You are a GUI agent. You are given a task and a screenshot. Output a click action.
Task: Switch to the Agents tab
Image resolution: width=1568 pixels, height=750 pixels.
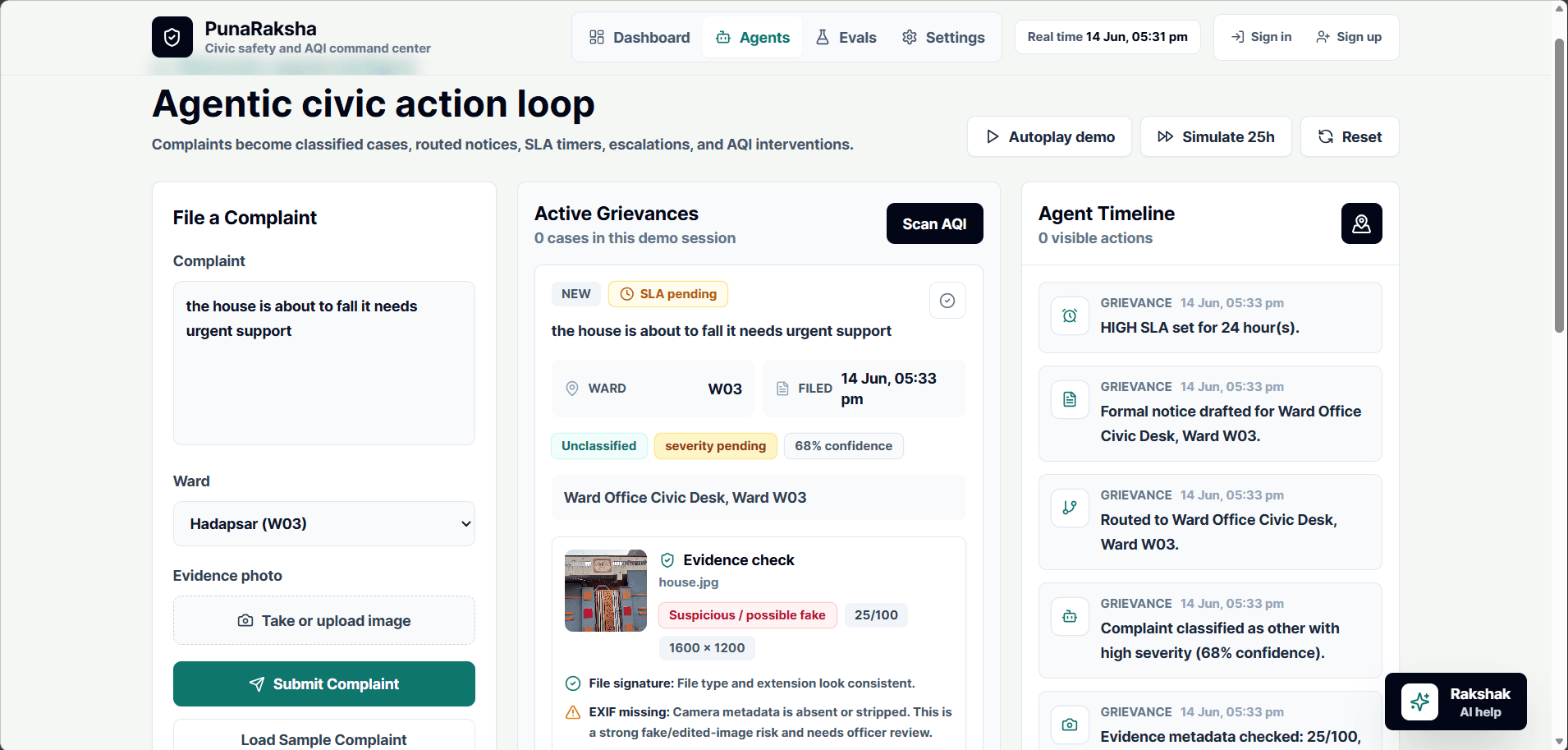coord(753,37)
